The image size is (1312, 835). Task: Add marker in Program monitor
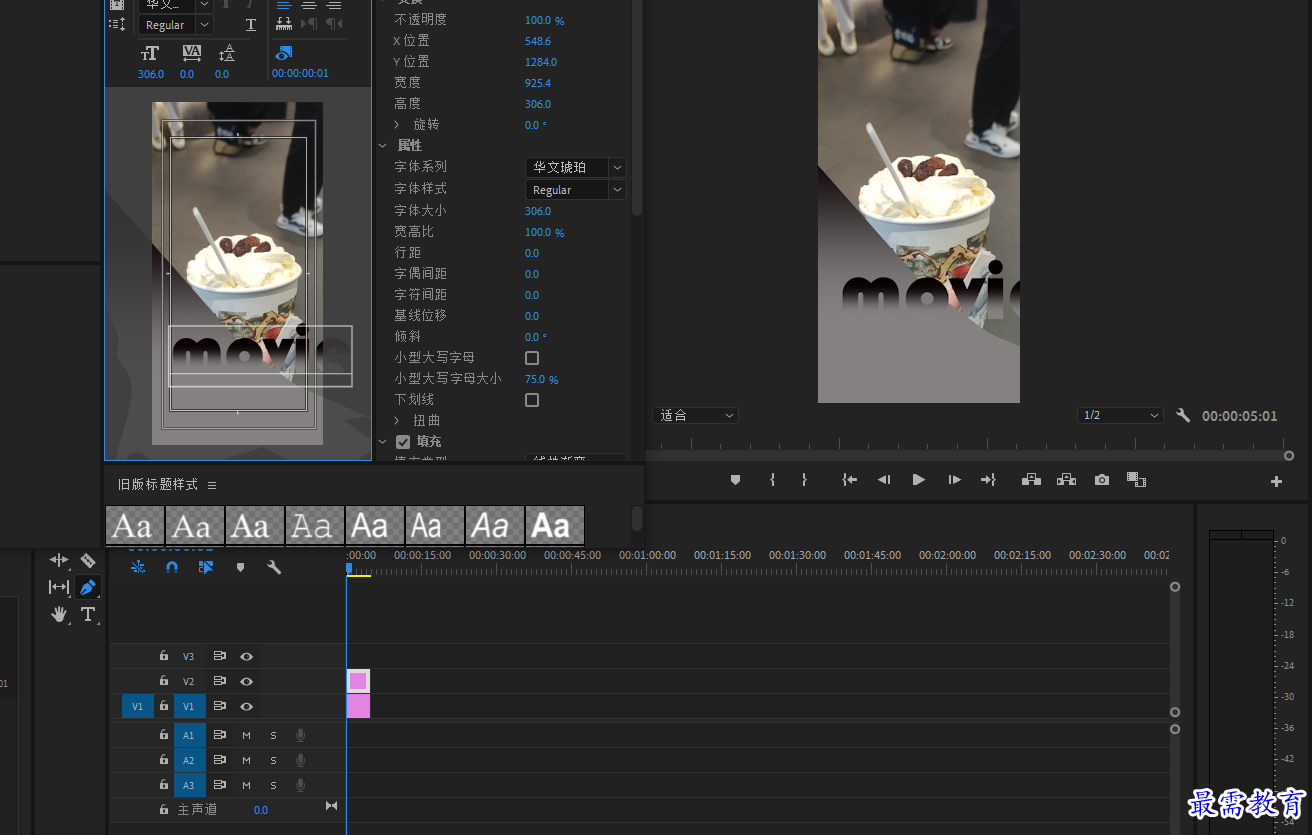pos(735,480)
